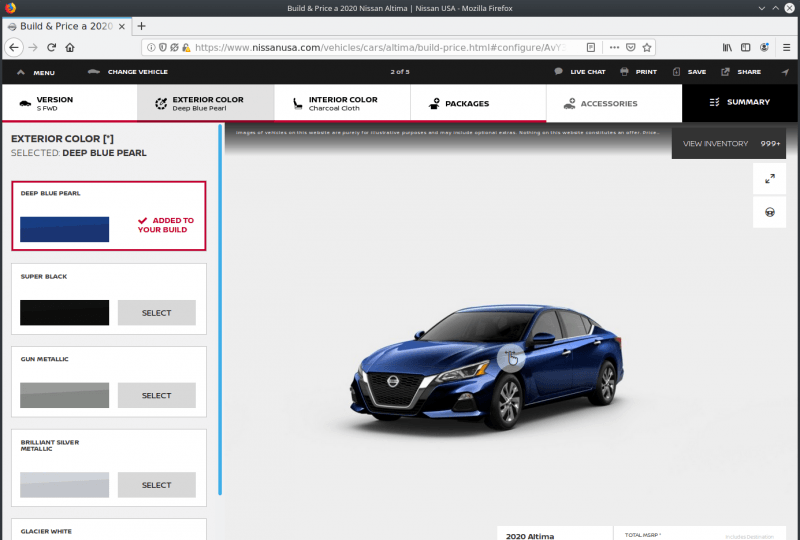The height and width of the screenshot is (540, 800).
Task: Click the location arrow icon in top bar
Action: click(x=785, y=72)
